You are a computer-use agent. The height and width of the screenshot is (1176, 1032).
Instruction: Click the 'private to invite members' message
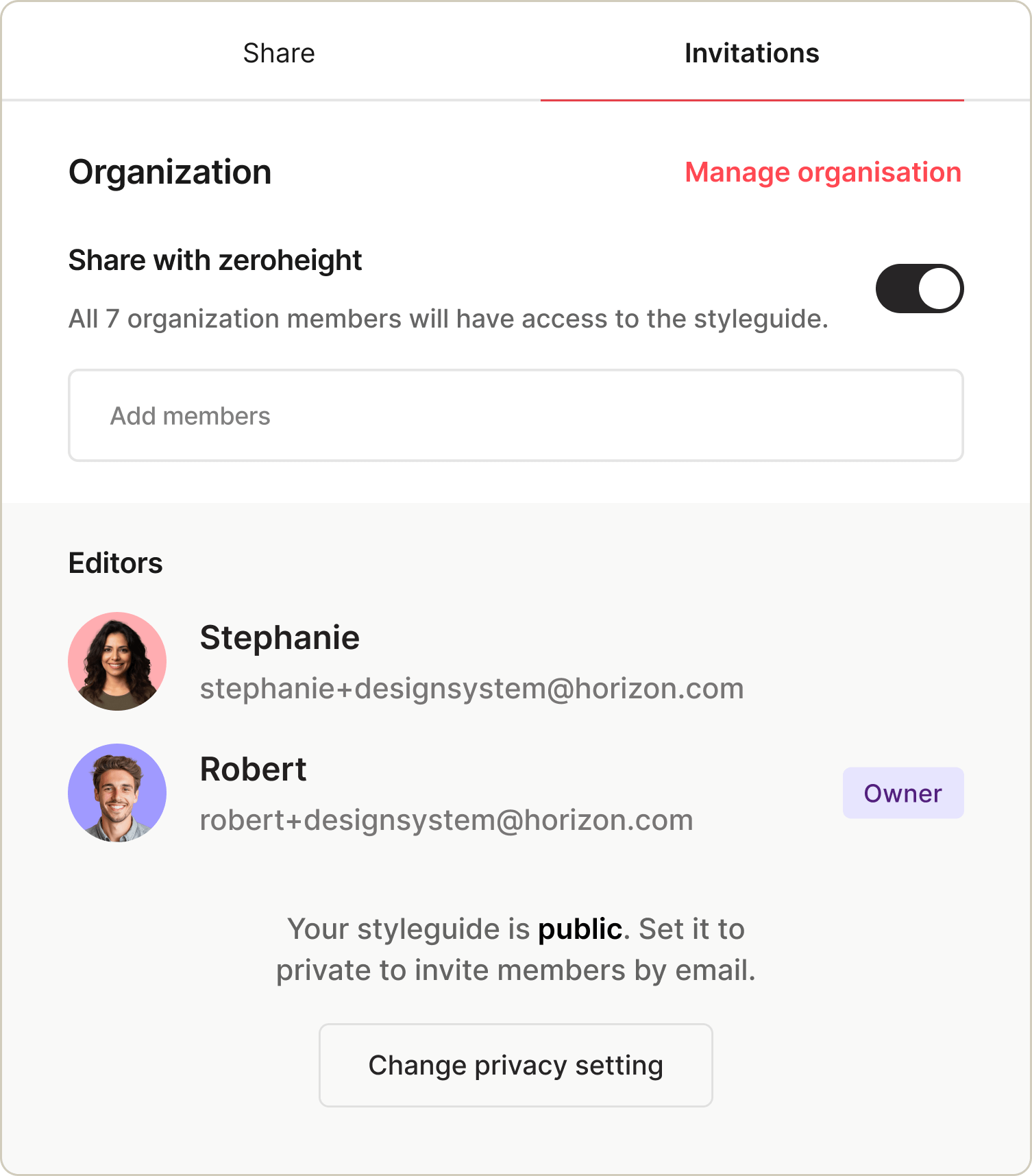[x=515, y=970]
